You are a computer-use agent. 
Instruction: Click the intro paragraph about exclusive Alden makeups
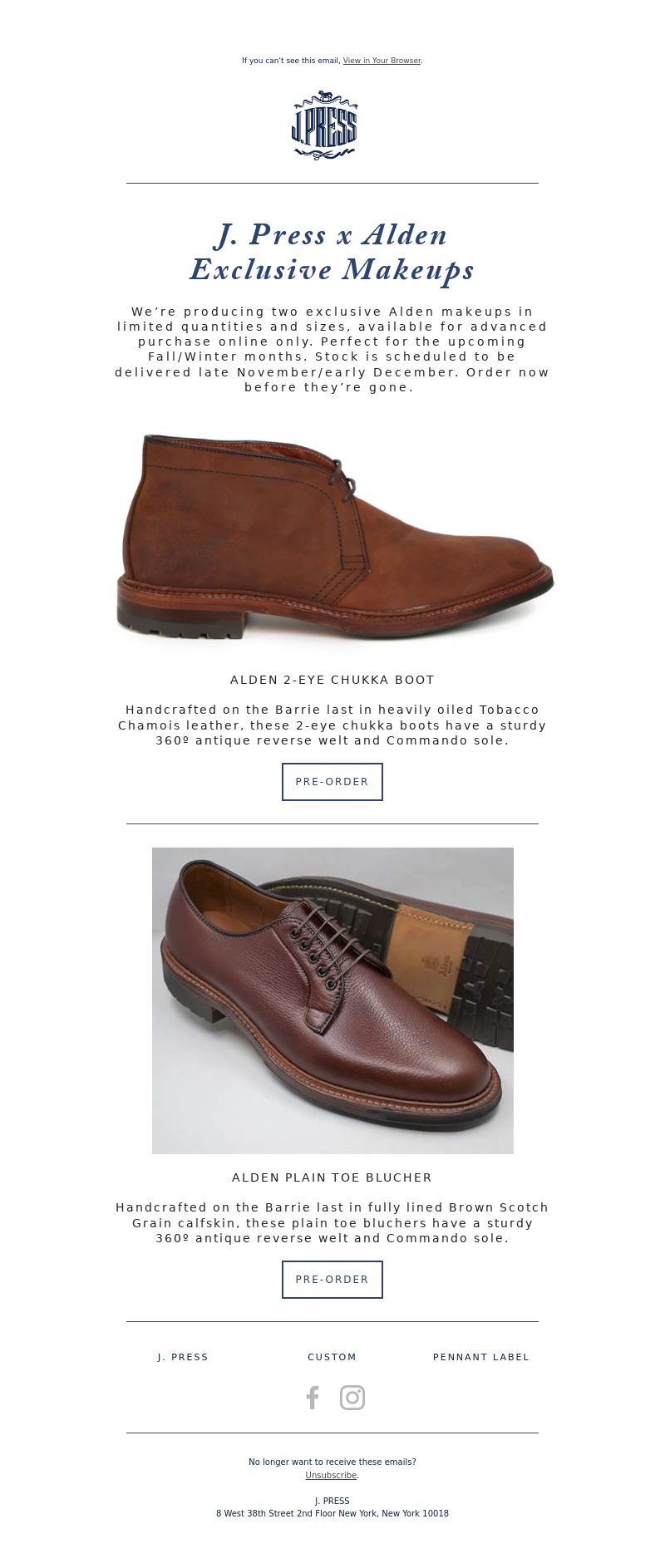coord(332,349)
